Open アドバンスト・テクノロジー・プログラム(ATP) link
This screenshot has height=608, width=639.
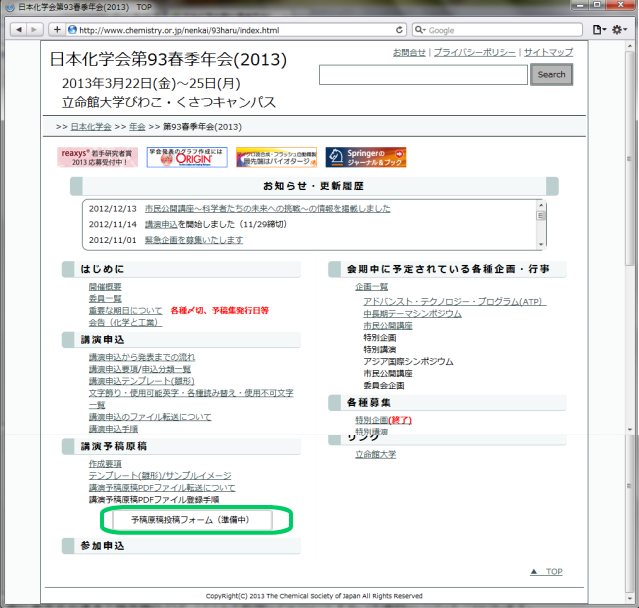[x=455, y=302]
